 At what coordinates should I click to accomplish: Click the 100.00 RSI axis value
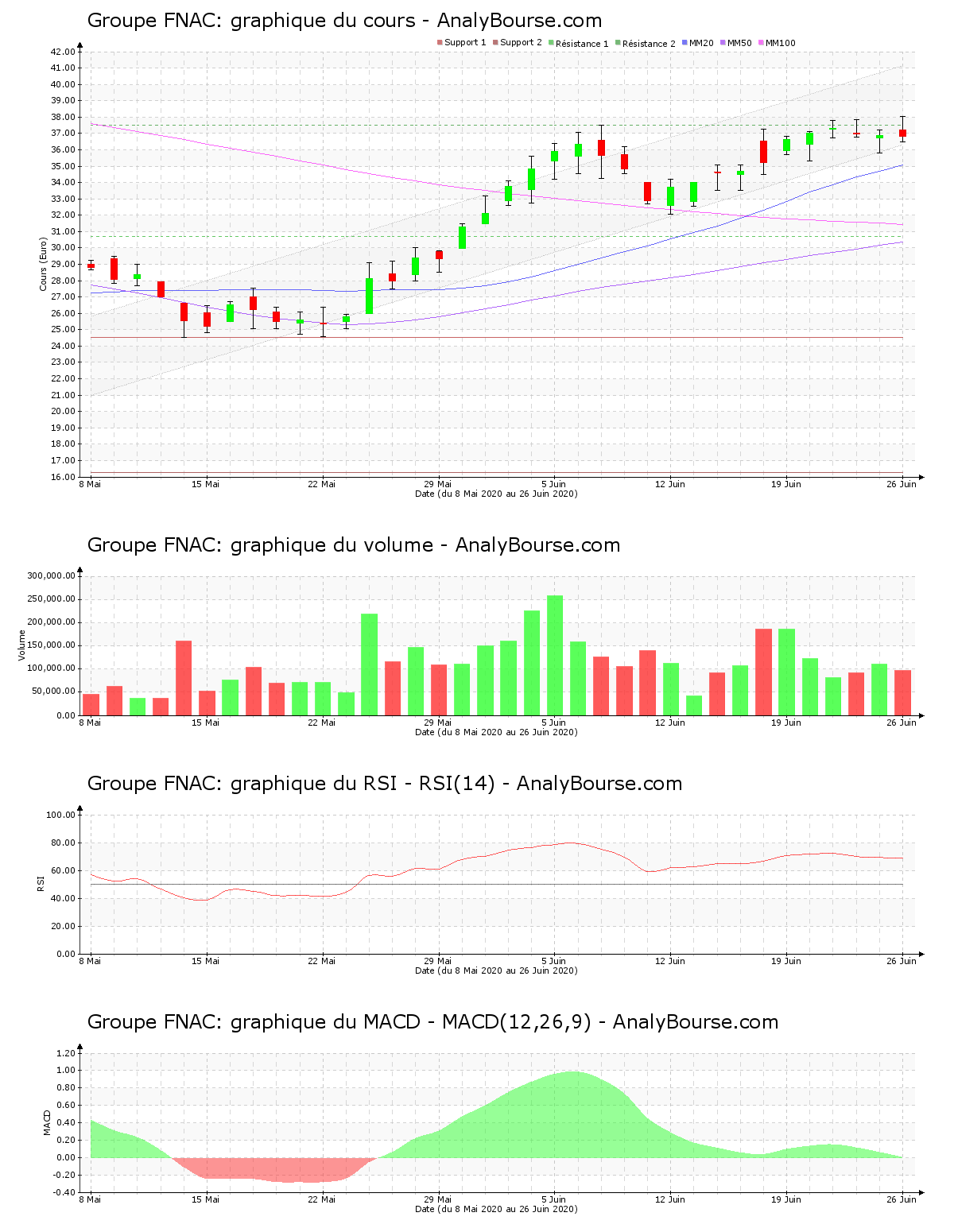60,815
